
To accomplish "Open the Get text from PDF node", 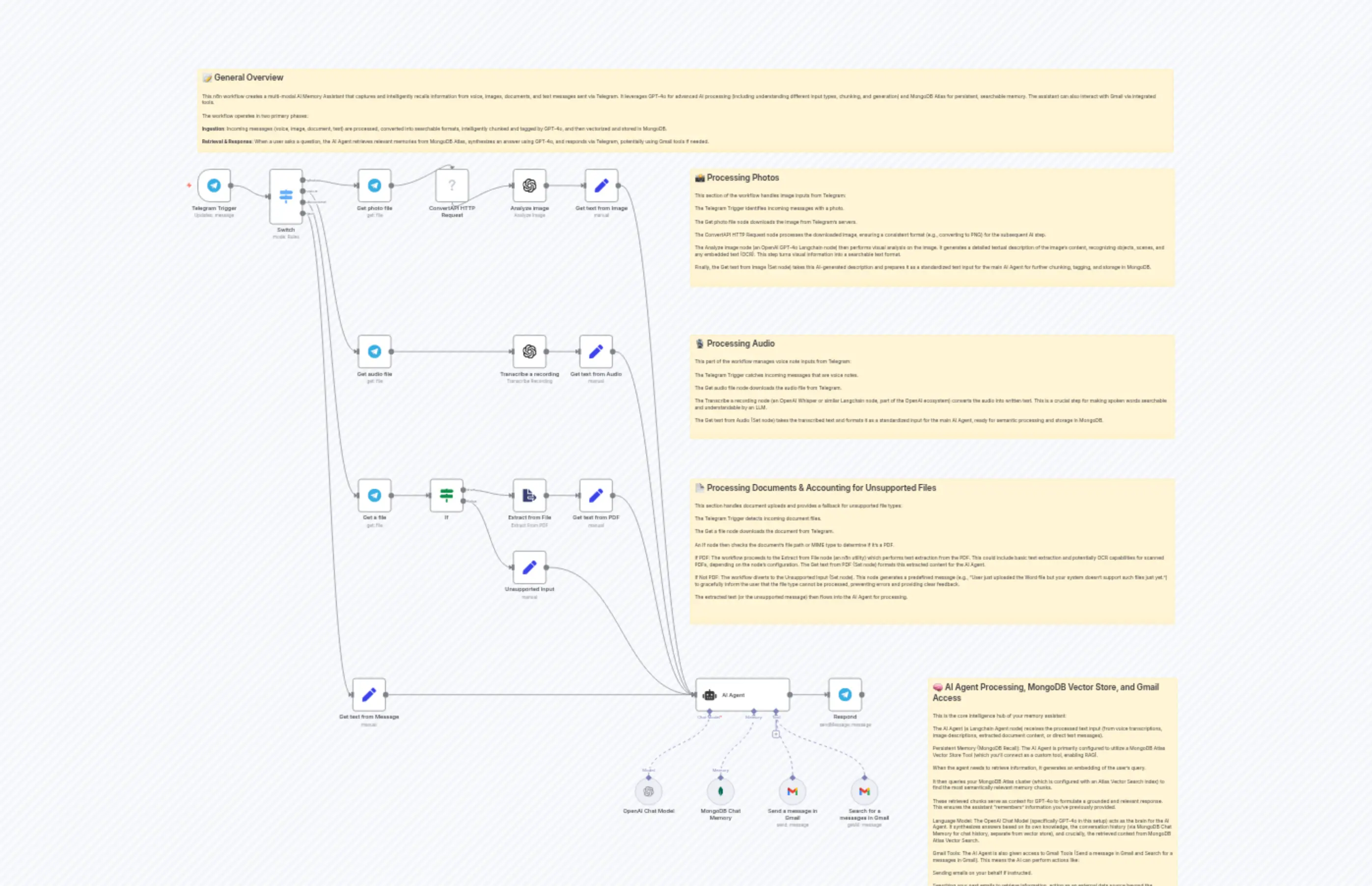I will click(x=596, y=496).
